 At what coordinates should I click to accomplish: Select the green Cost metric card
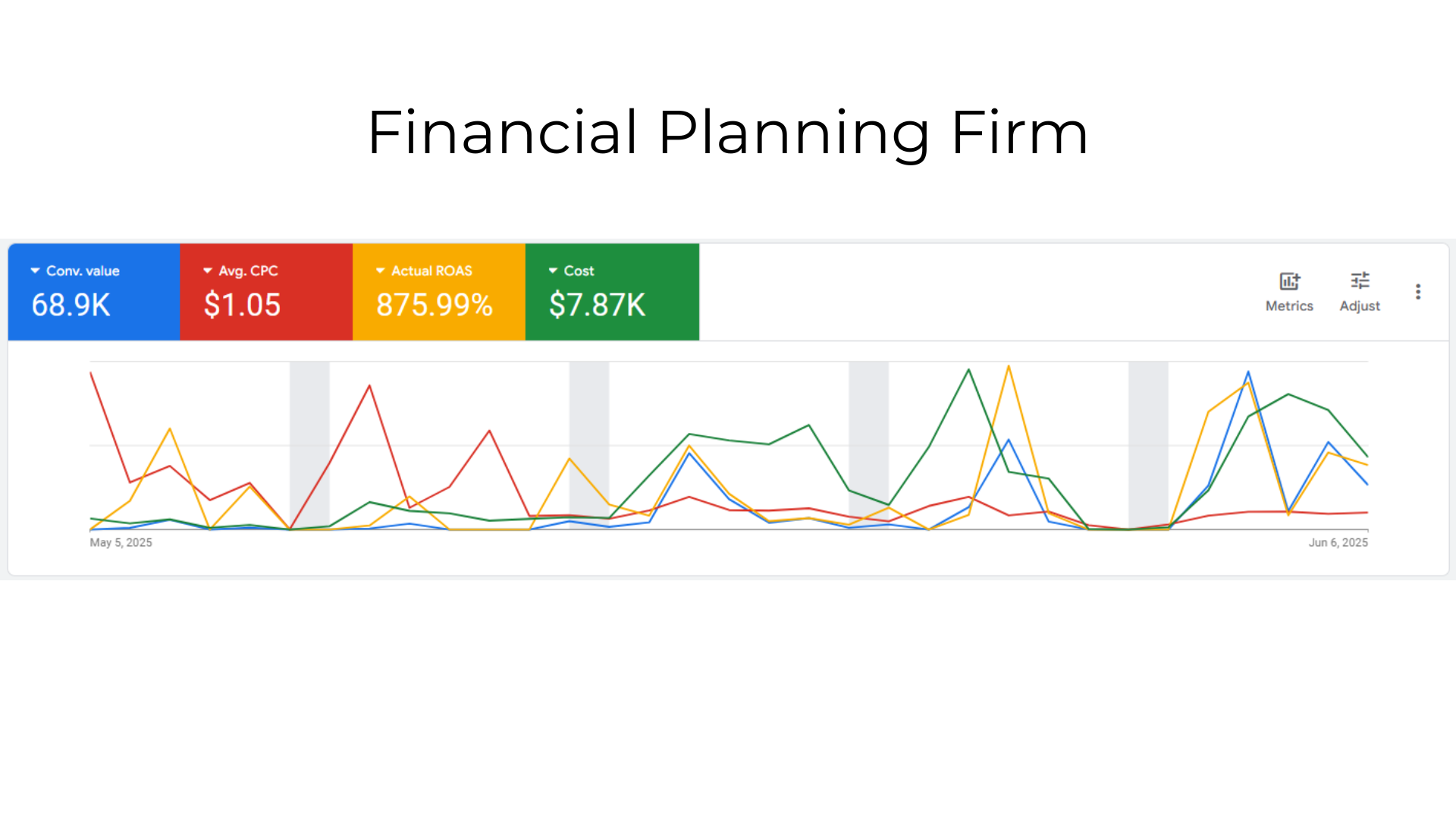click(x=612, y=292)
